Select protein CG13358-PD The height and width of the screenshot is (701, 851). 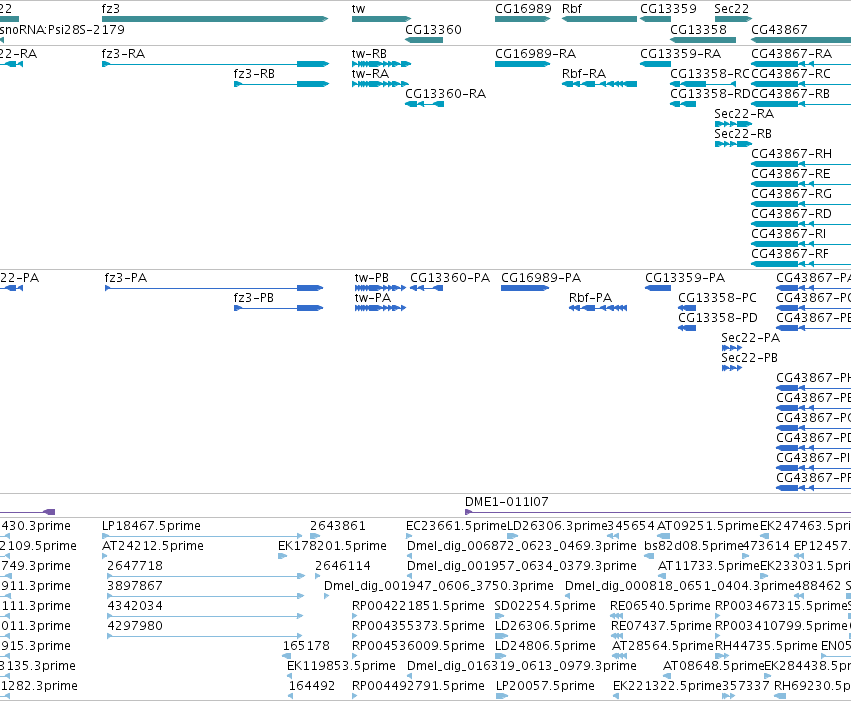coord(687,328)
